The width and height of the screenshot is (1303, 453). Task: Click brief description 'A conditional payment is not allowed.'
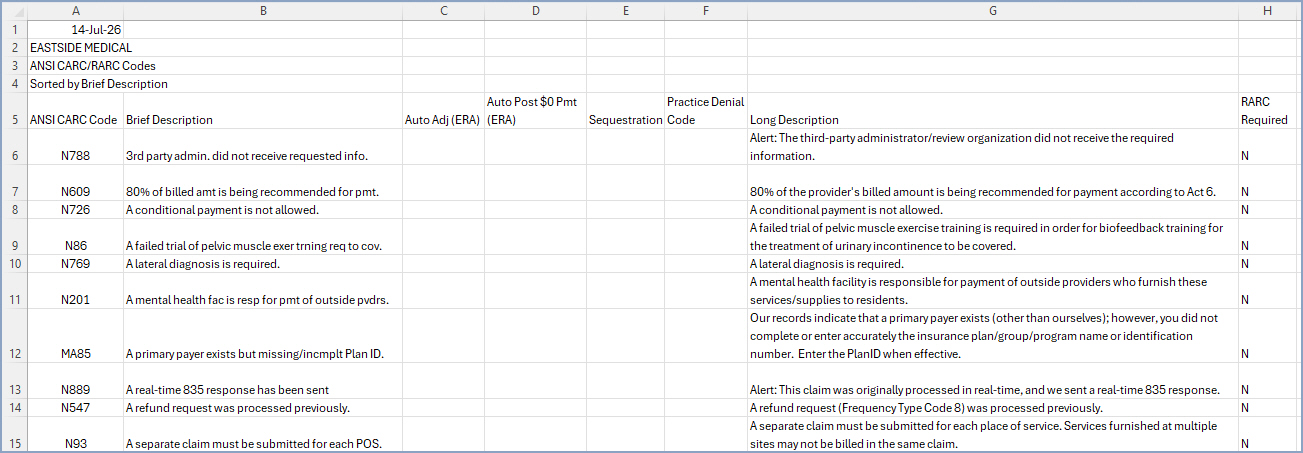(x=263, y=210)
